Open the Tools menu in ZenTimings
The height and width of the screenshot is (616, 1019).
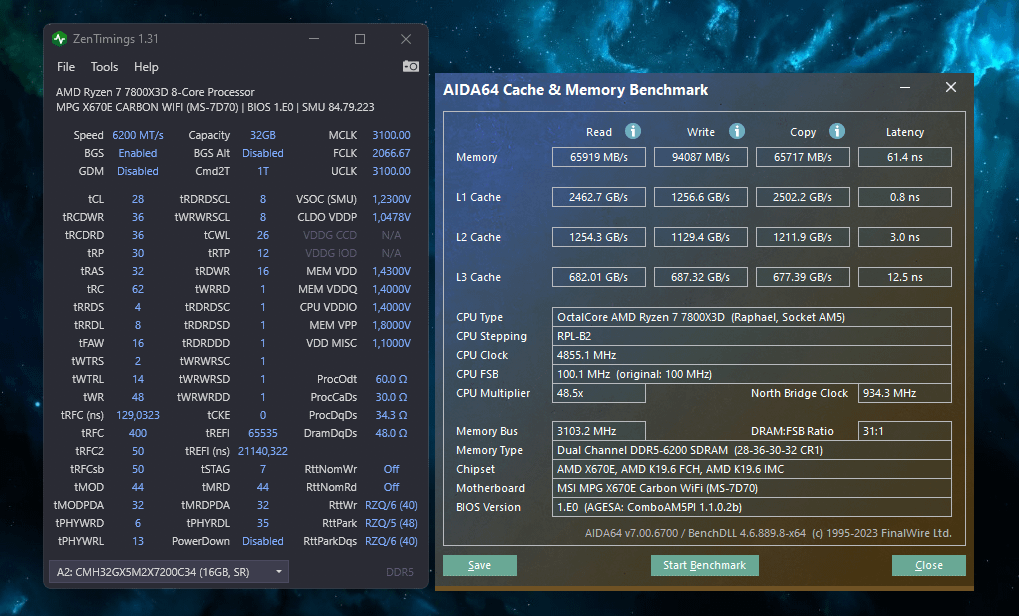coord(104,67)
